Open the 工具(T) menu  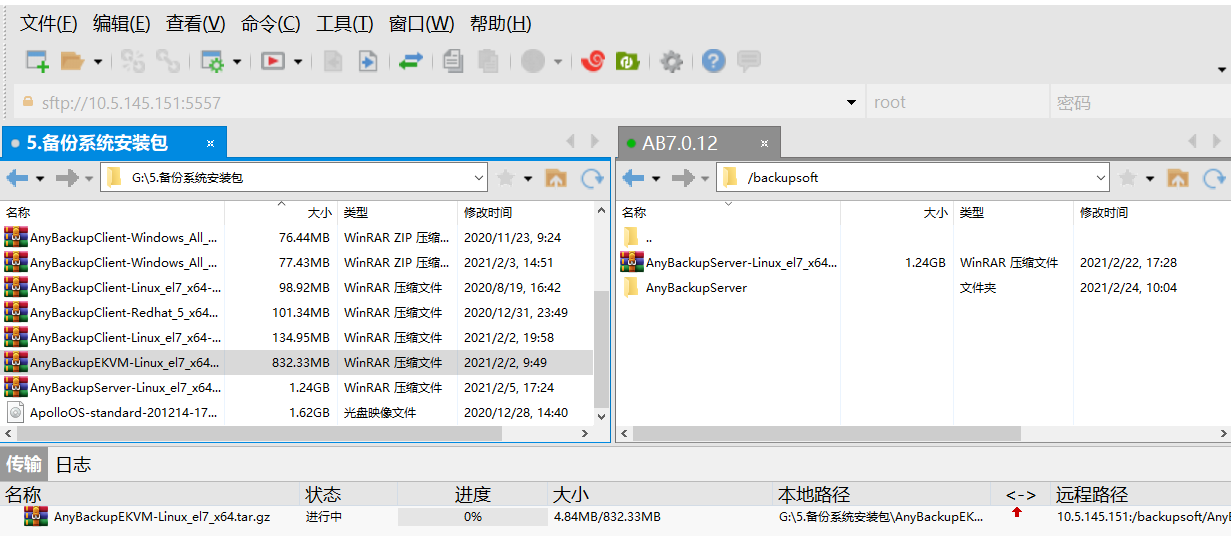click(345, 24)
